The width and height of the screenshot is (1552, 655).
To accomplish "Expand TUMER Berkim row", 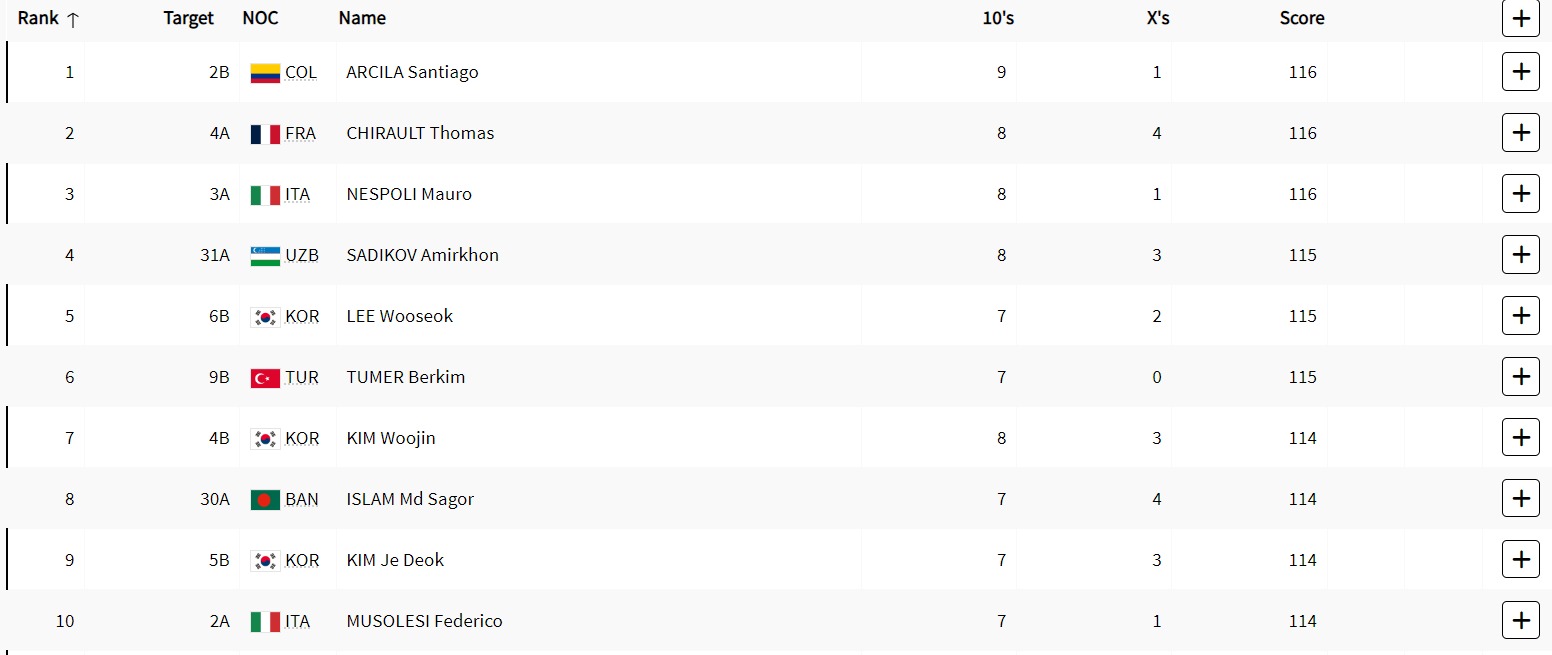I will [1520, 377].
